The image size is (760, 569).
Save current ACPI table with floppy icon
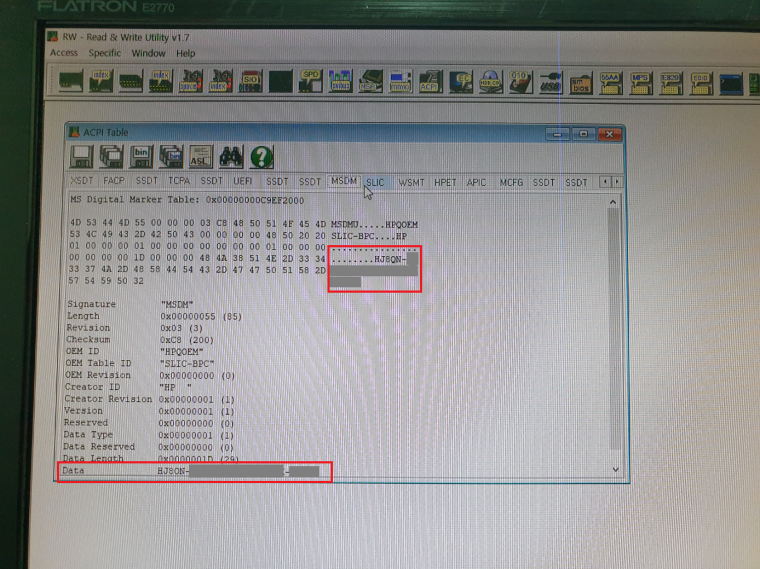pyautogui.click(x=81, y=157)
